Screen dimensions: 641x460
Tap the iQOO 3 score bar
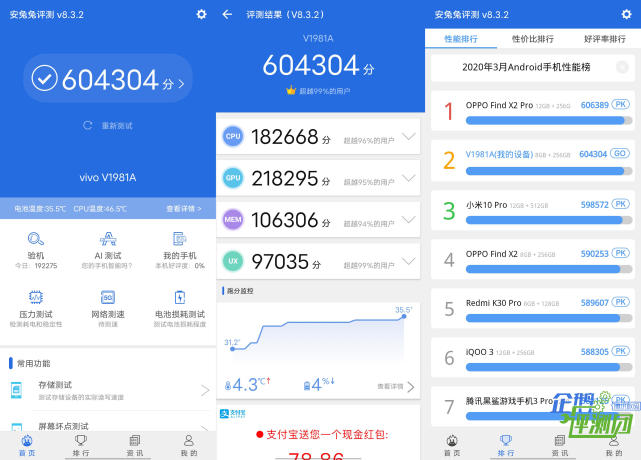549,367
